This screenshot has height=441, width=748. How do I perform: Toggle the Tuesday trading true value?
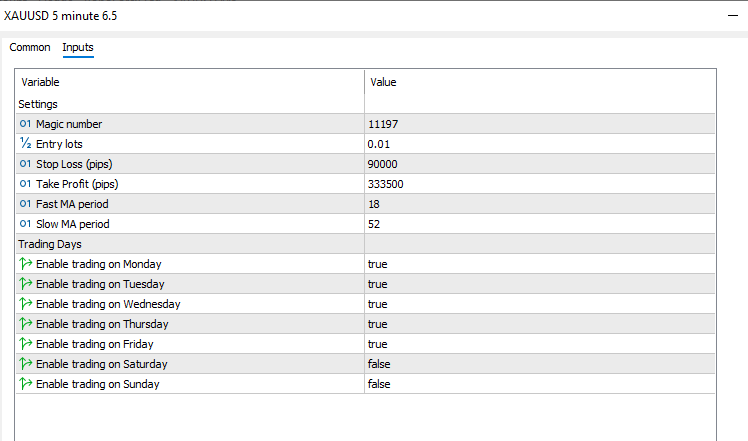point(378,284)
